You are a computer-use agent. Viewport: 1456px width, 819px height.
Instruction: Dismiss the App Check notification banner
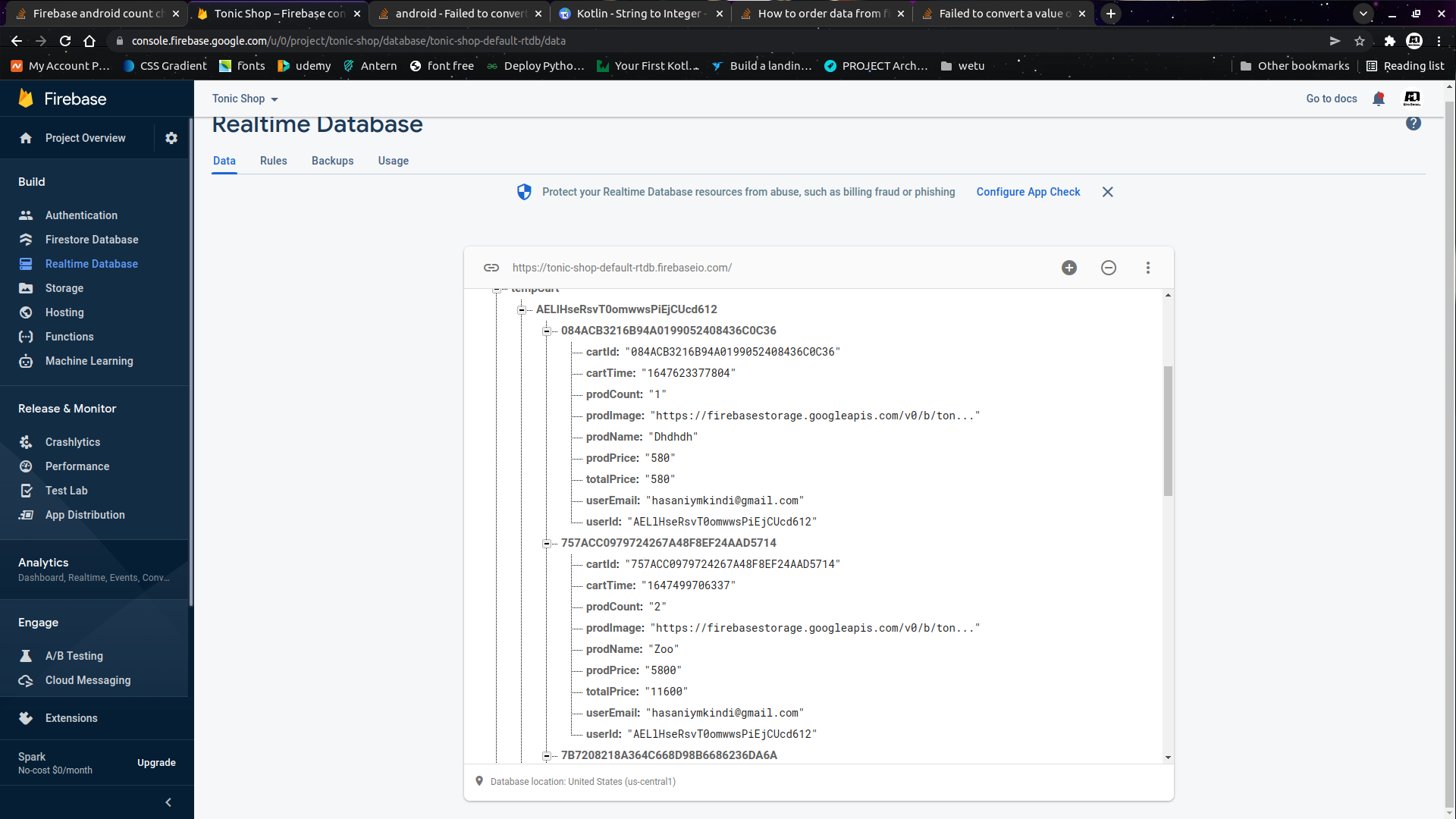pos(1108,192)
